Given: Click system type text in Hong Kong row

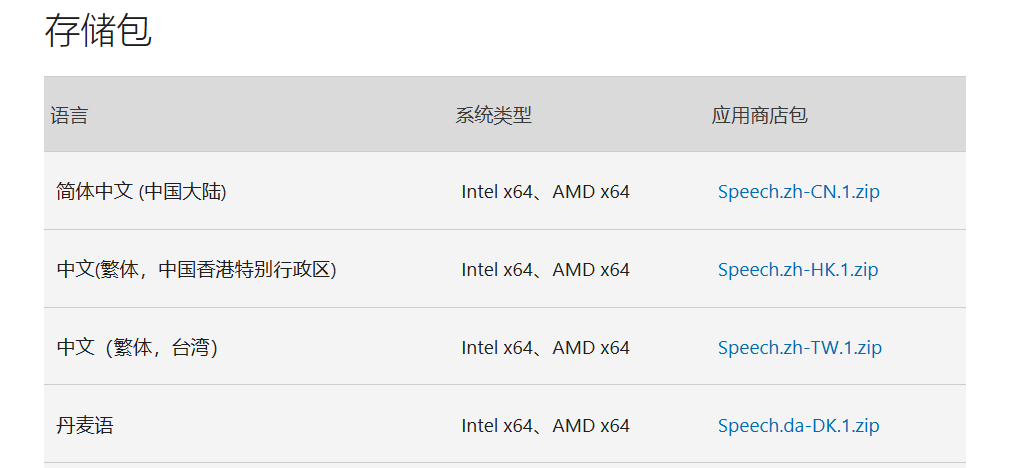Looking at the screenshot, I should [545, 270].
